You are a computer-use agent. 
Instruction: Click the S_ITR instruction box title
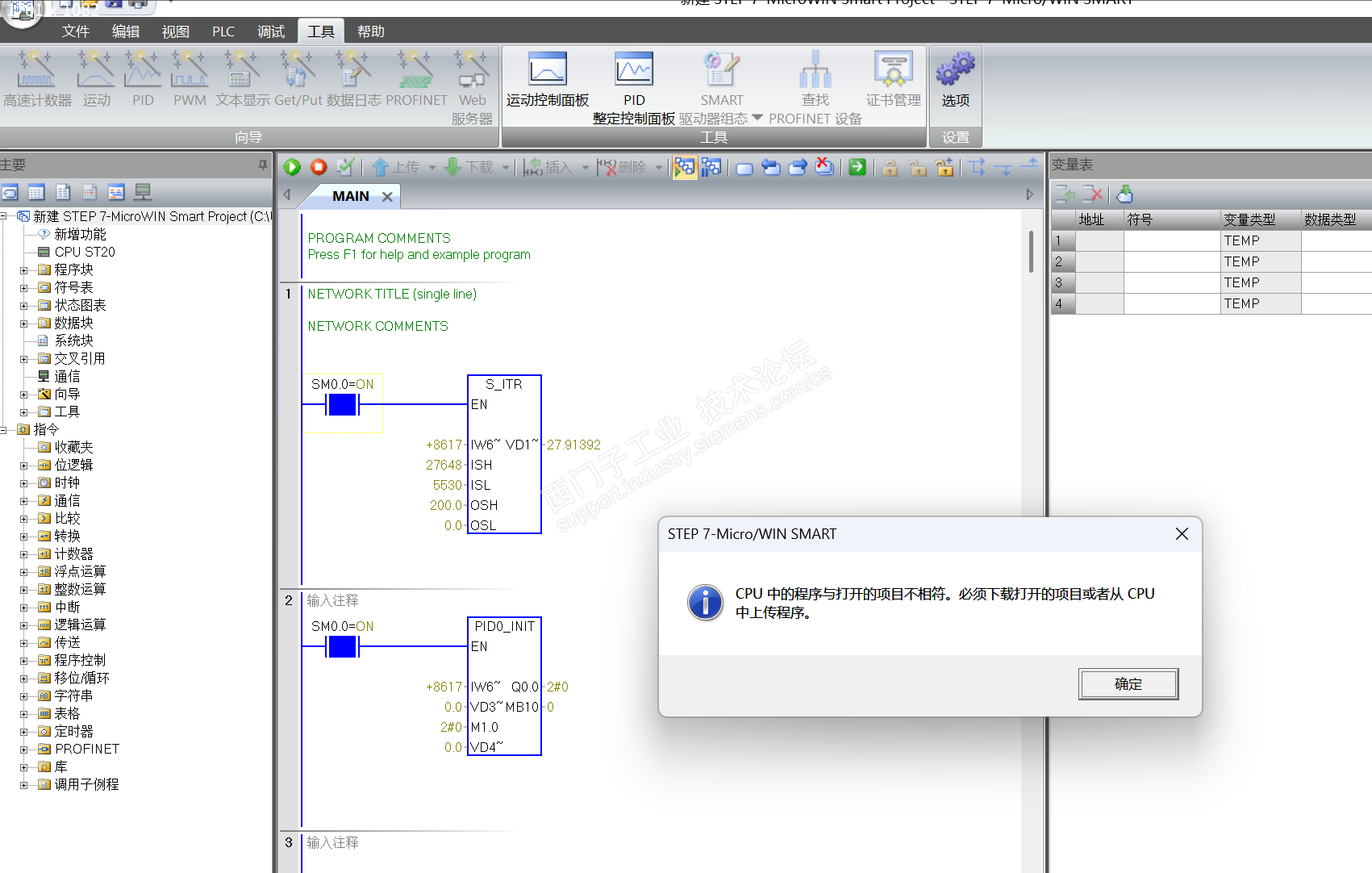click(504, 384)
